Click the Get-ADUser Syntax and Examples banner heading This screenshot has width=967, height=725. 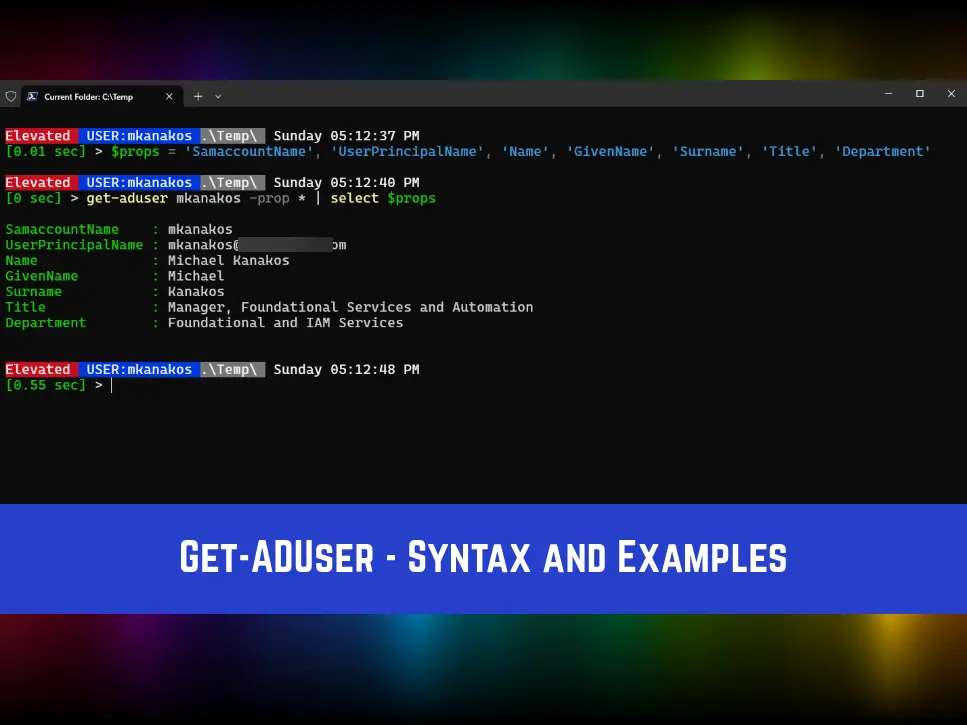483,557
